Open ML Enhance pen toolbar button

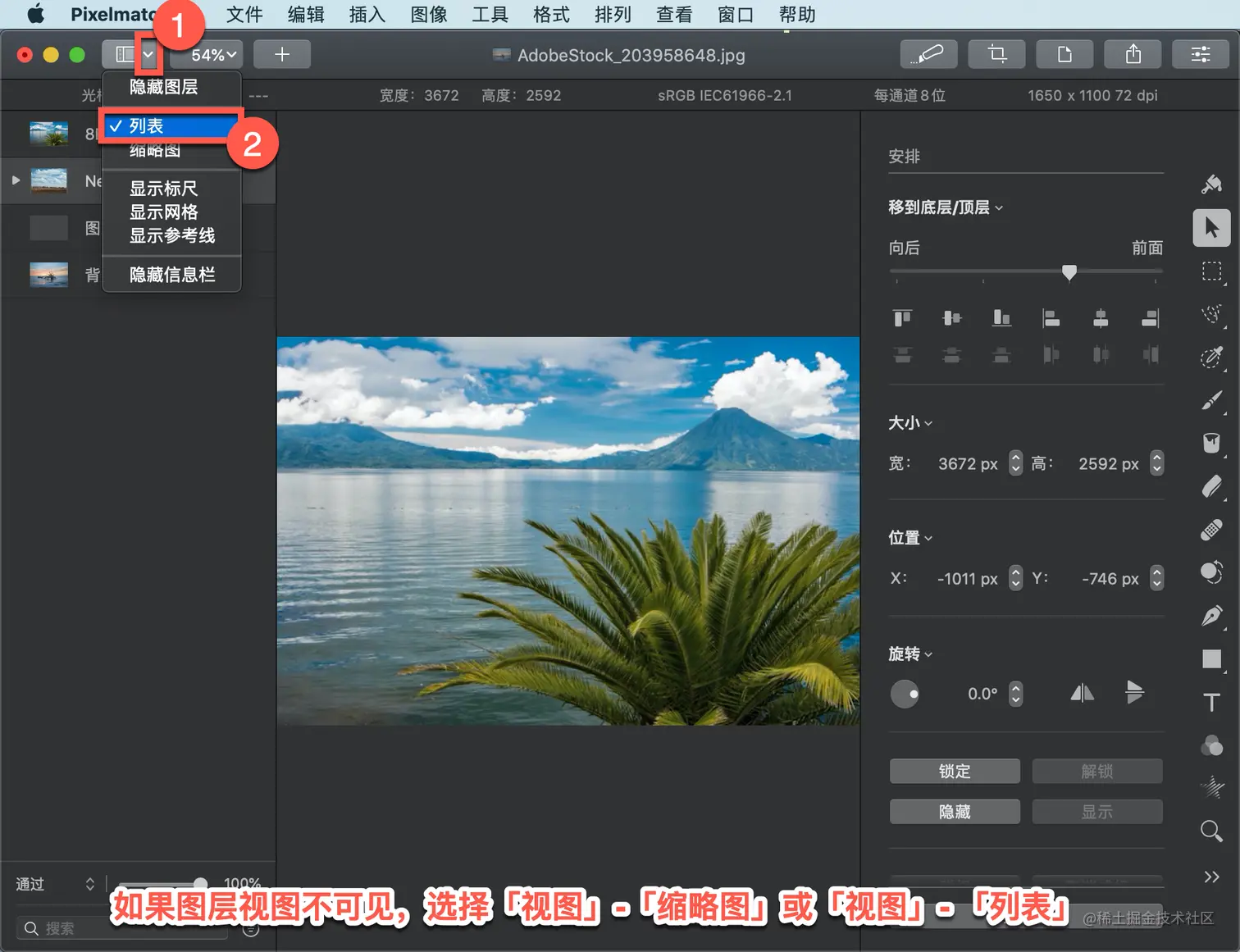[x=928, y=55]
